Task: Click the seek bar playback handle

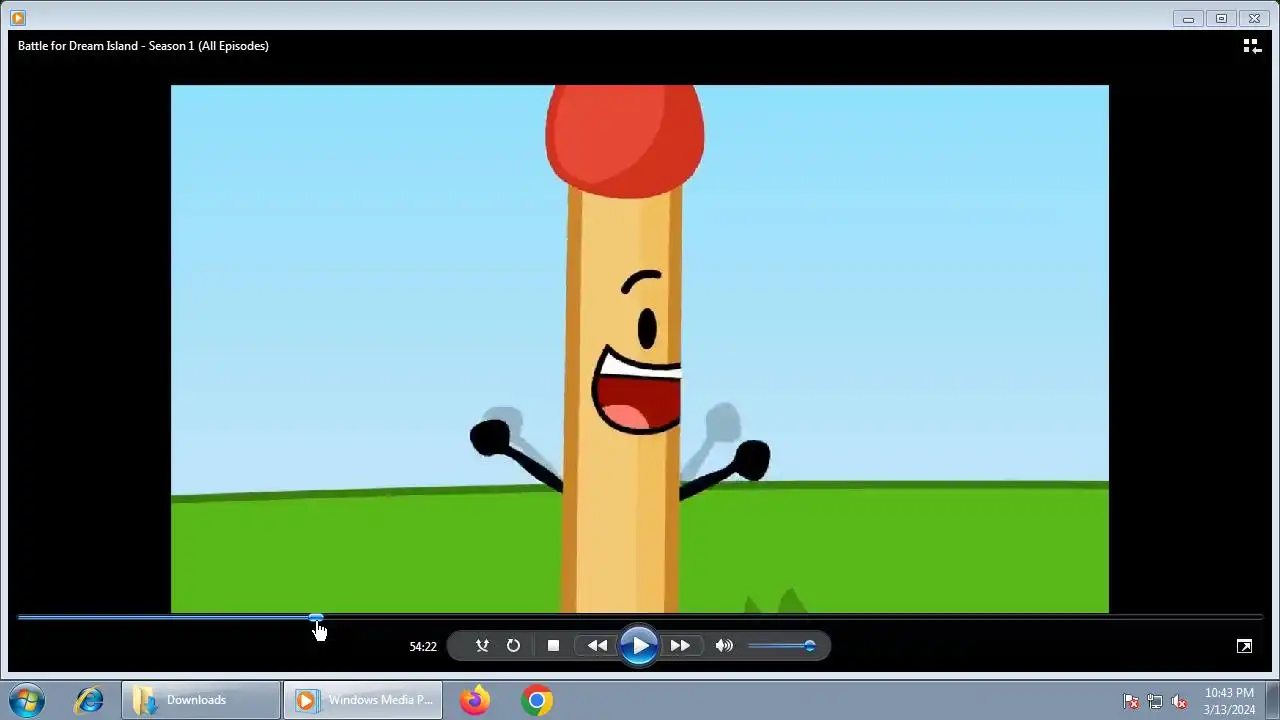Action: 316,618
